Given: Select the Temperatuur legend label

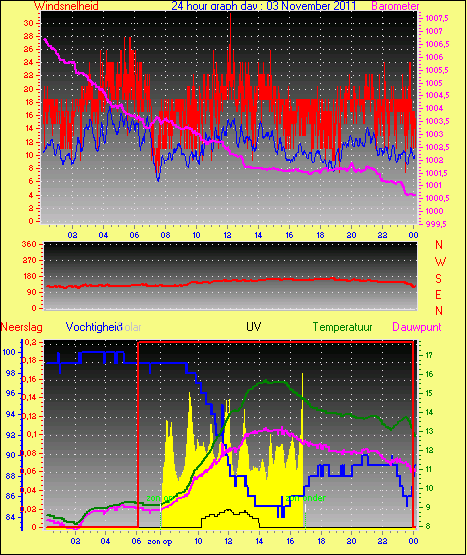Looking at the screenshot, I should 342,327.
